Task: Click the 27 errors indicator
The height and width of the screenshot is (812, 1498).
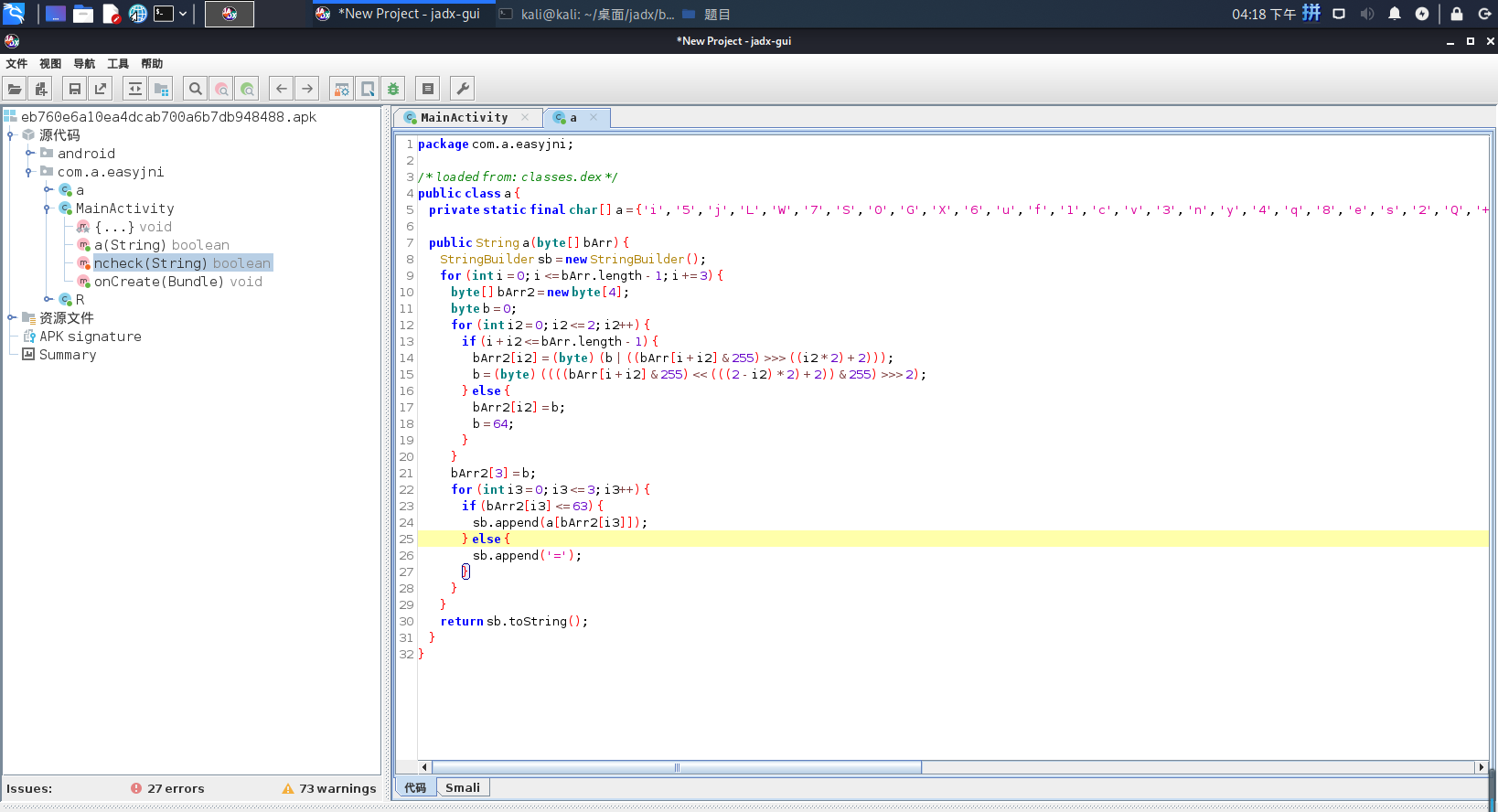Action: pyautogui.click(x=167, y=788)
